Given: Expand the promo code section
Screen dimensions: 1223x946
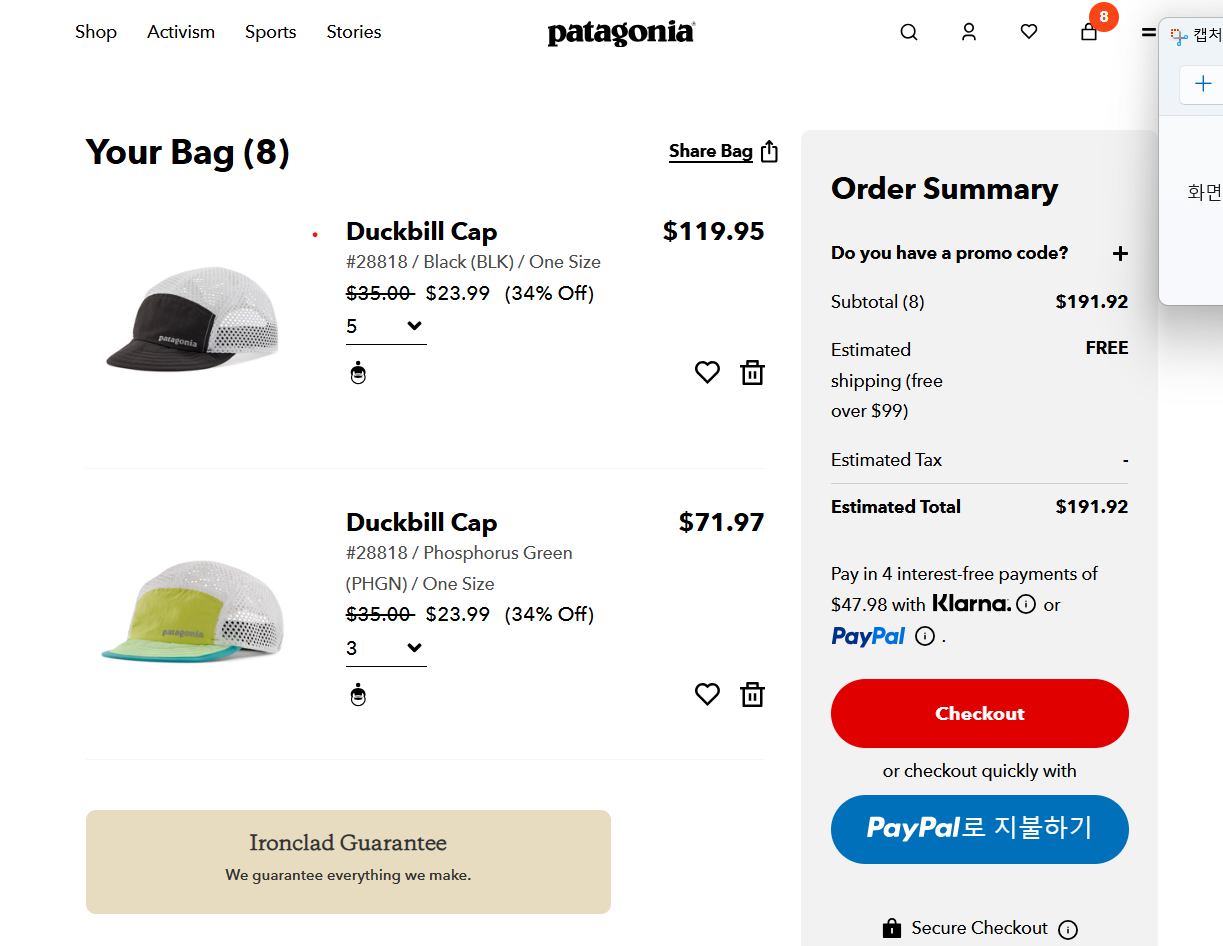Looking at the screenshot, I should 1120,254.
